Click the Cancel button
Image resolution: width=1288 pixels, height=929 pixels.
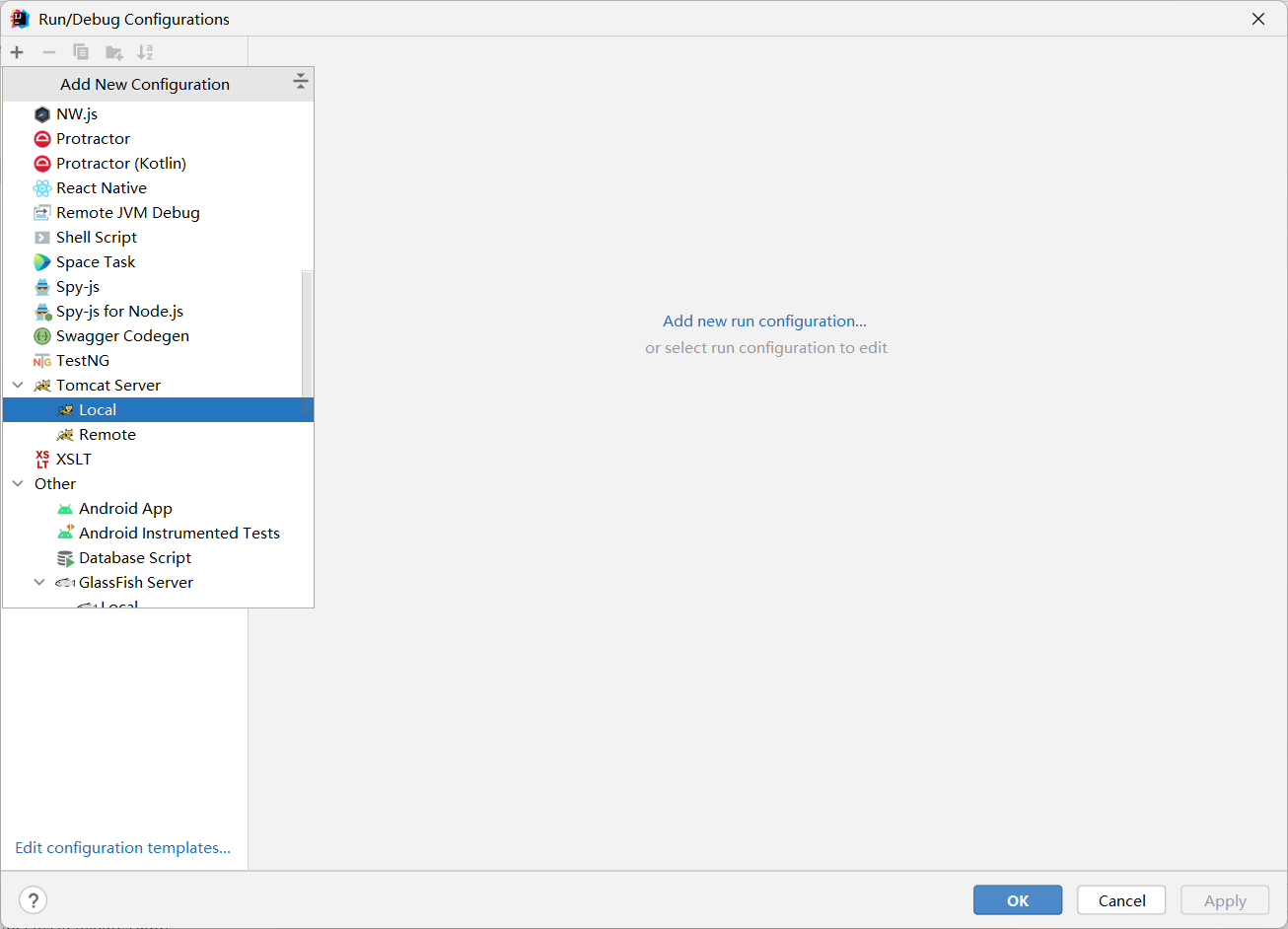(x=1121, y=900)
